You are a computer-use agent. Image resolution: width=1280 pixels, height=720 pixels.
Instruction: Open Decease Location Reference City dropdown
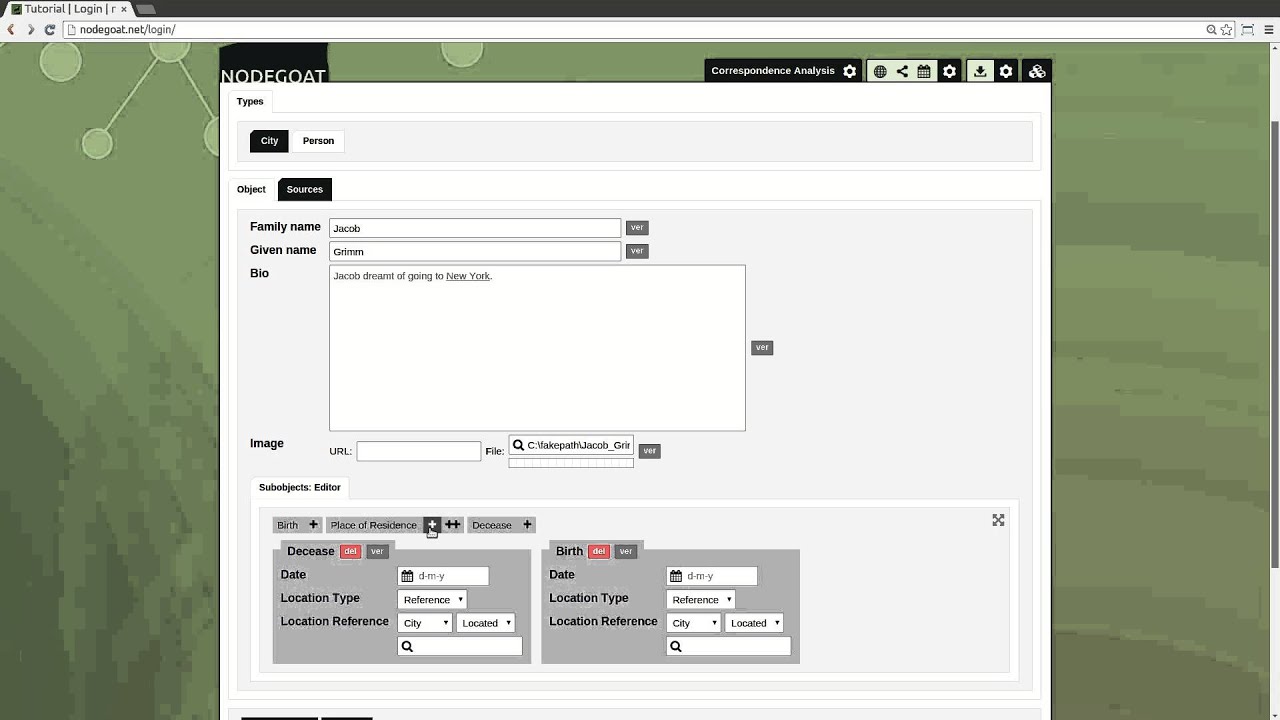pos(425,623)
